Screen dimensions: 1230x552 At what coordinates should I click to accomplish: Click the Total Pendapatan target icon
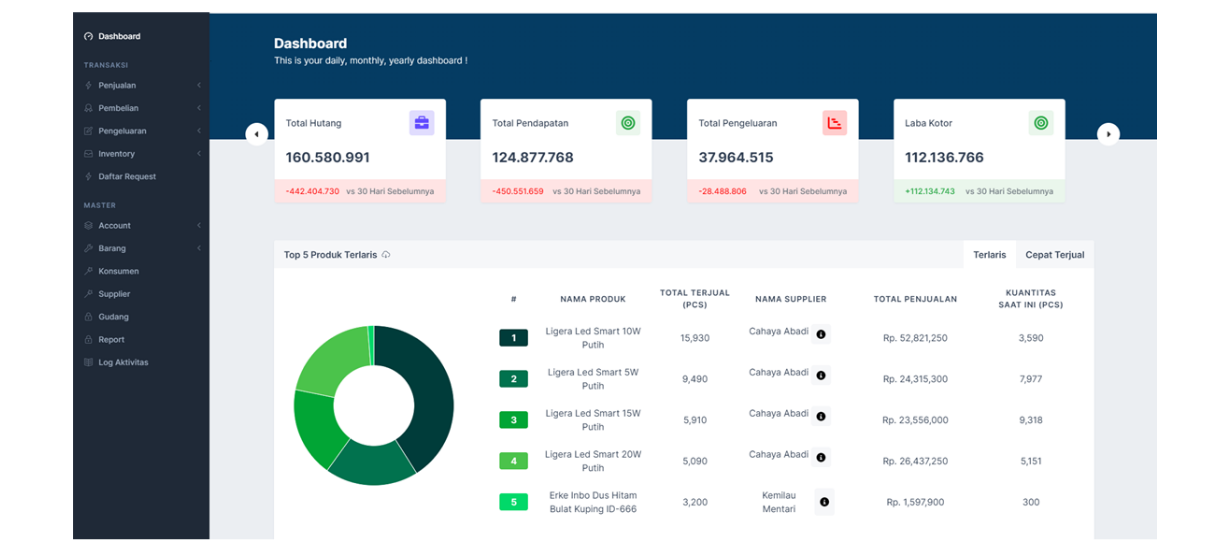pyautogui.click(x=628, y=123)
